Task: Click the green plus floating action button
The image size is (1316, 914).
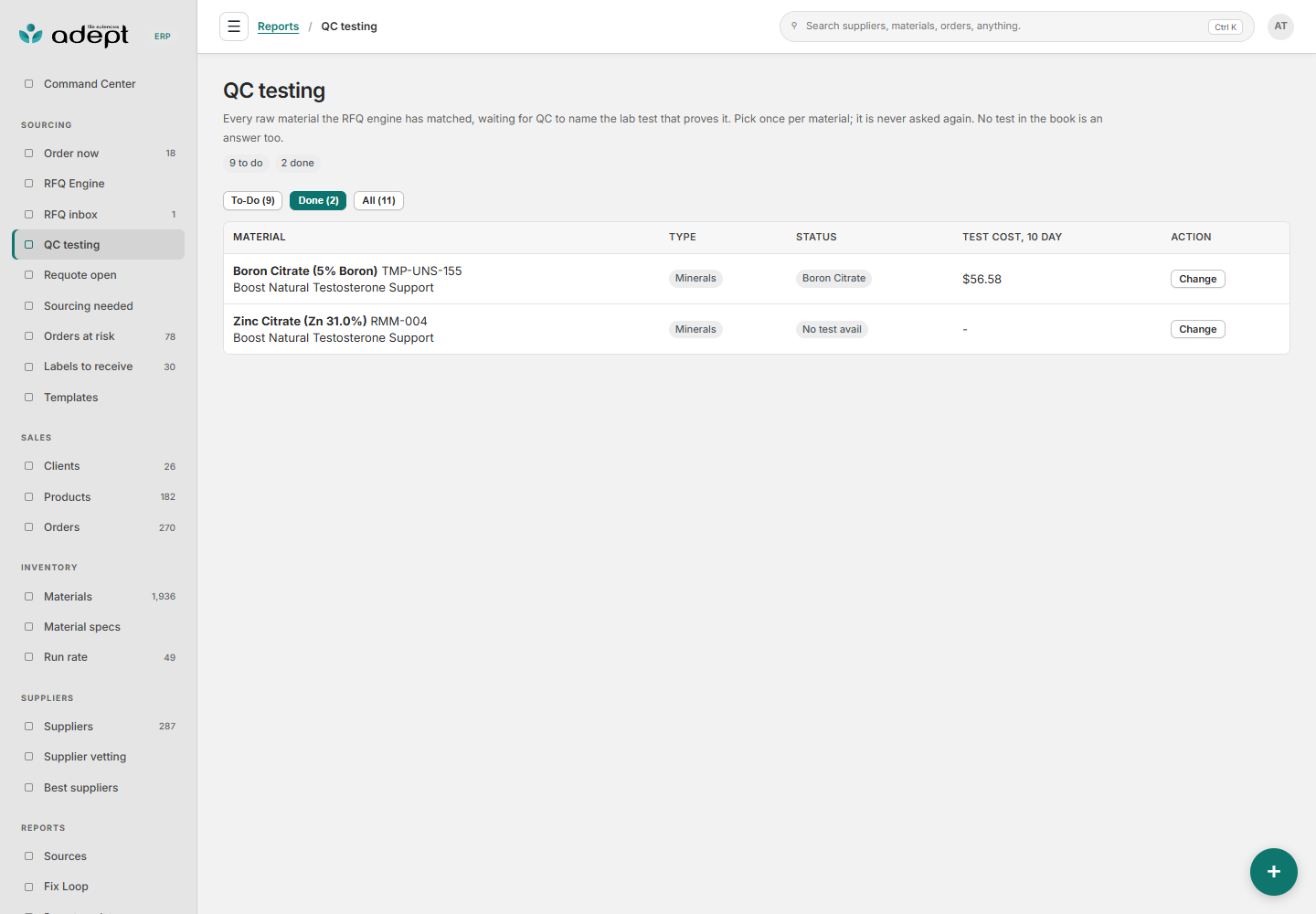Action: (1274, 872)
